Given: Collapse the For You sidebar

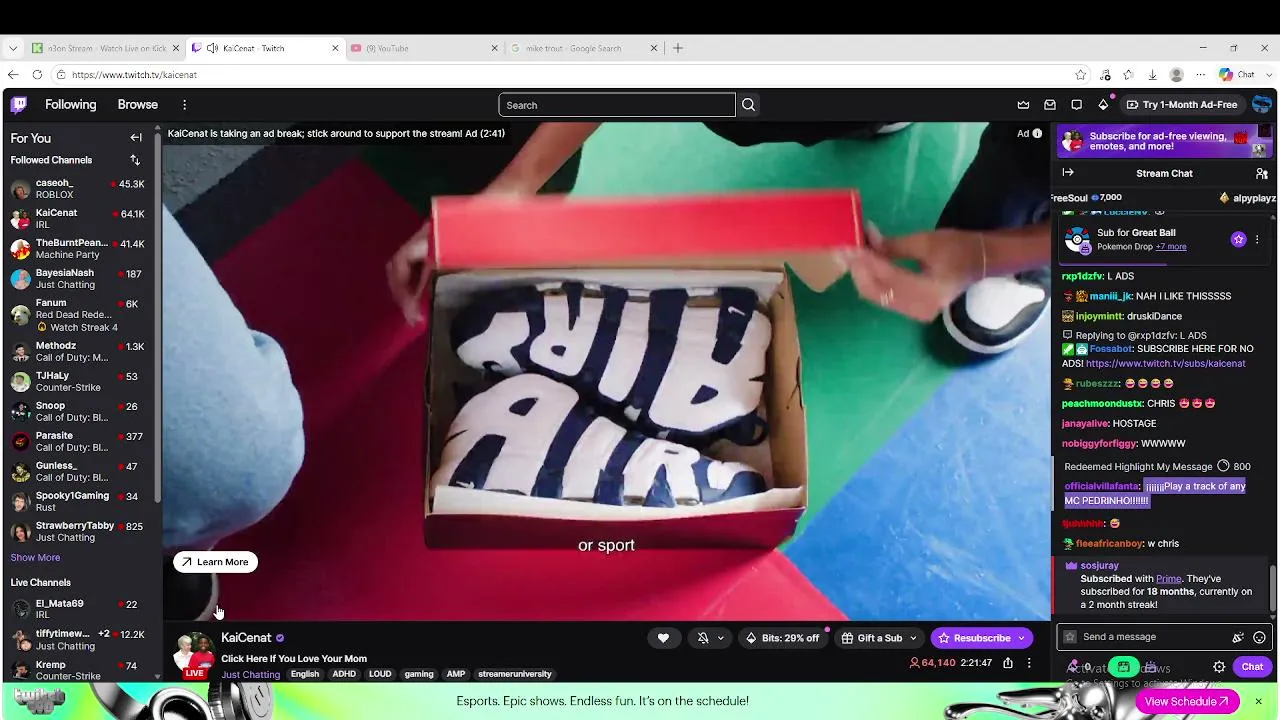Looking at the screenshot, I should tap(136, 138).
